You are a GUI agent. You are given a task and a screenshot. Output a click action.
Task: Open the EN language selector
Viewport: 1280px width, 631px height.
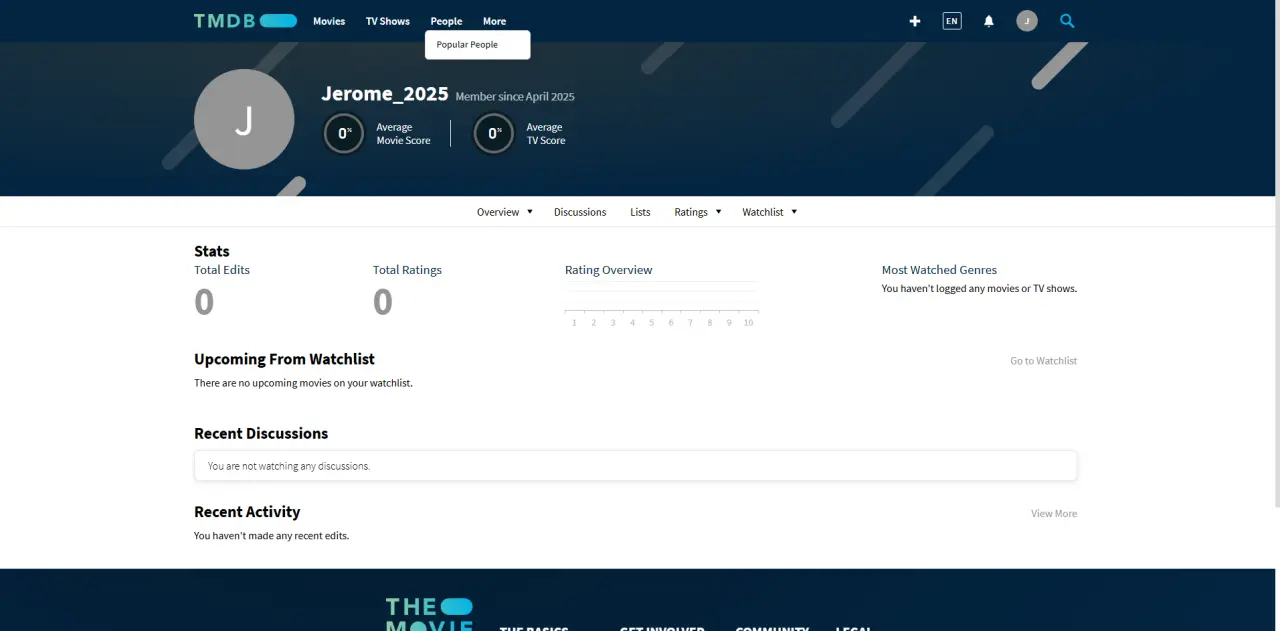coord(952,21)
